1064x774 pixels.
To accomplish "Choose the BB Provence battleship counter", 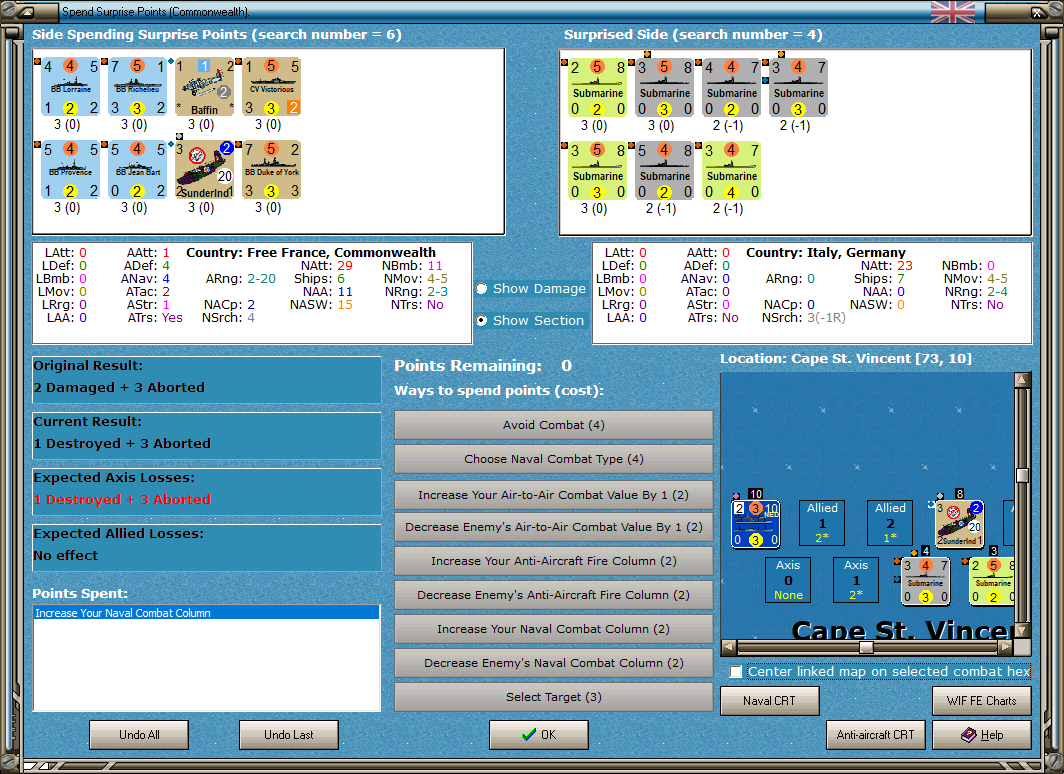I will click(71, 170).
